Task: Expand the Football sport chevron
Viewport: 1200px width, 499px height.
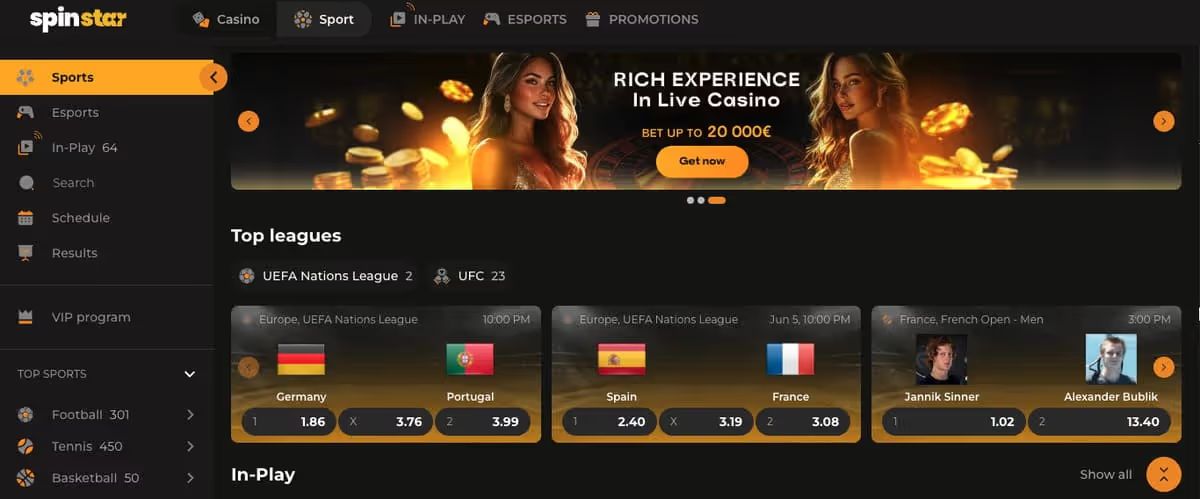Action: pos(190,414)
